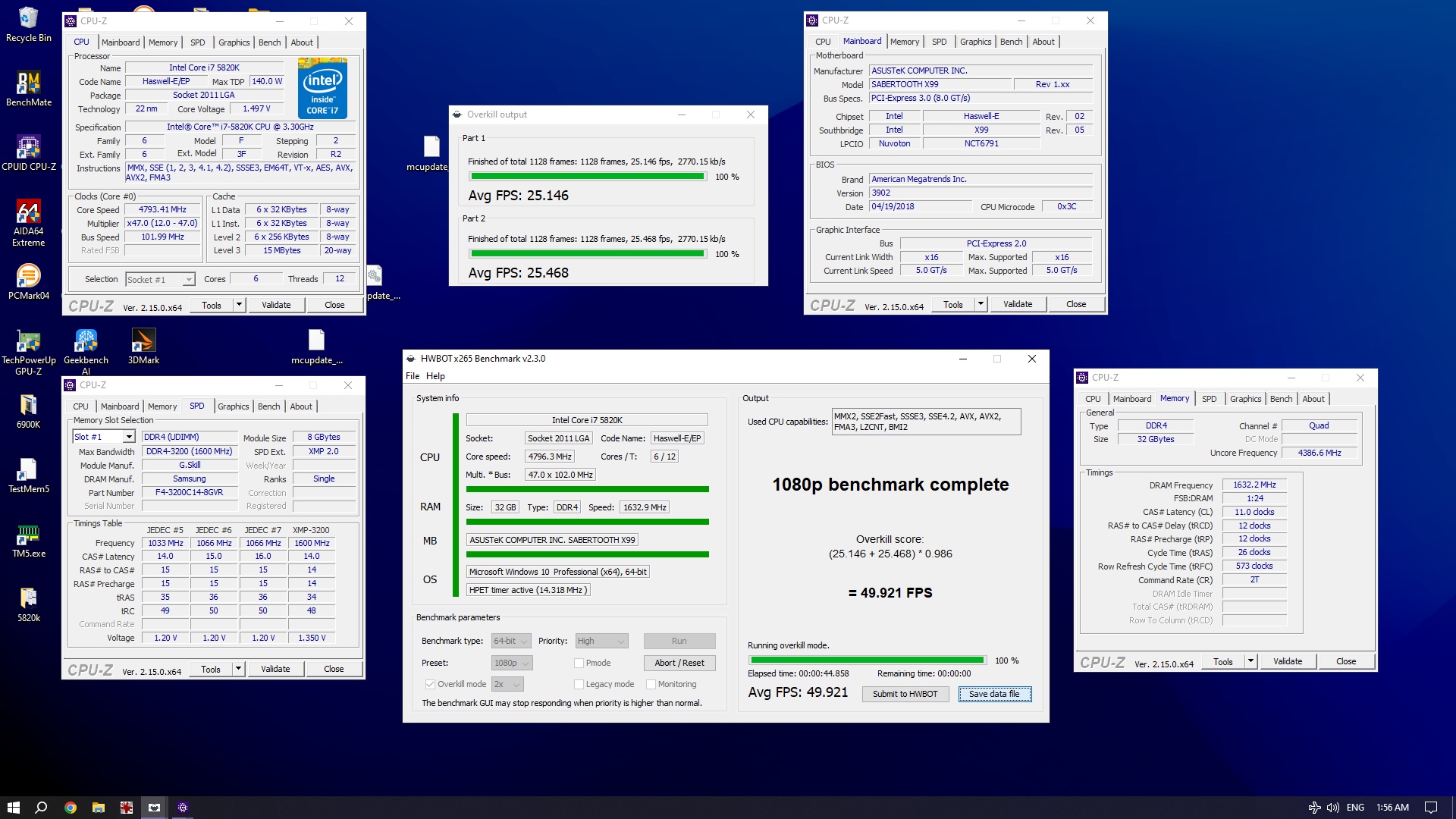The width and height of the screenshot is (1456, 819).
Task: Launch 3DMark desktop shortcut
Action: [143, 347]
